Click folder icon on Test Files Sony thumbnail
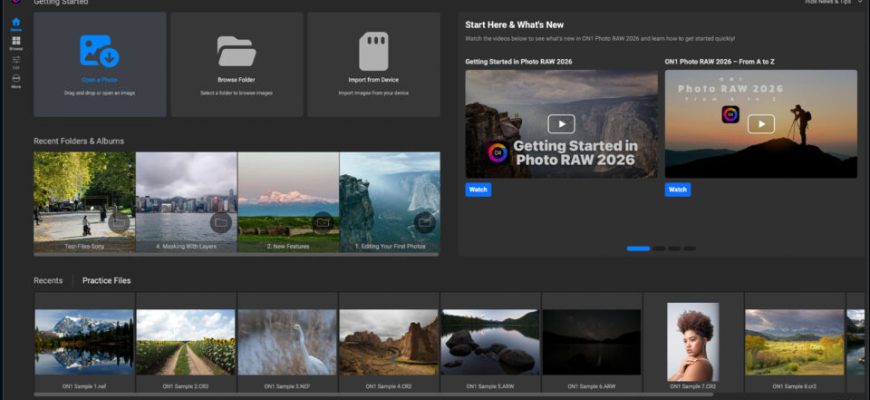The width and height of the screenshot is (870, 400). coord(119,222)
